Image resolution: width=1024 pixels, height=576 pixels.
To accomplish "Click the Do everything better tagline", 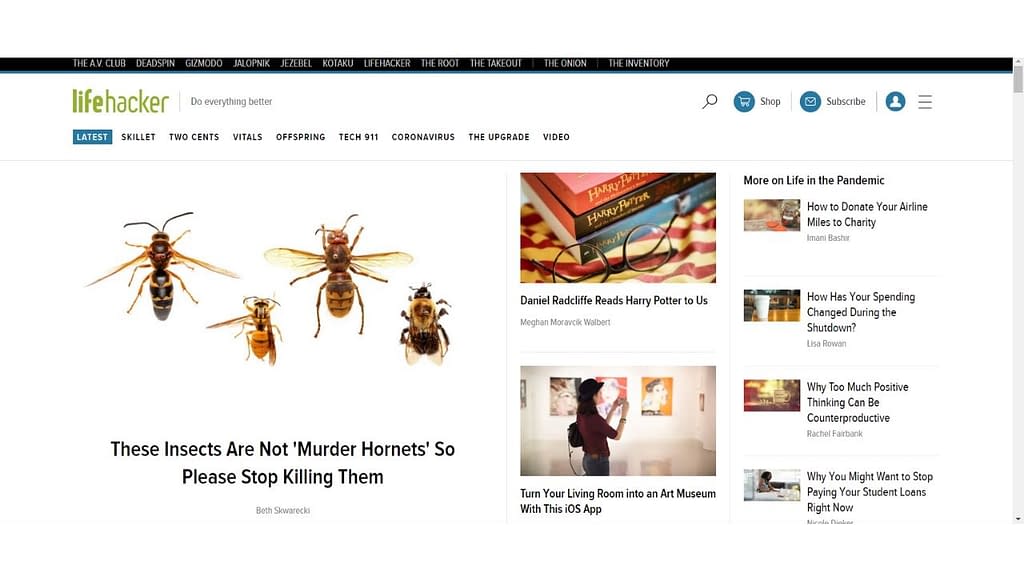I will click(231, 101).
